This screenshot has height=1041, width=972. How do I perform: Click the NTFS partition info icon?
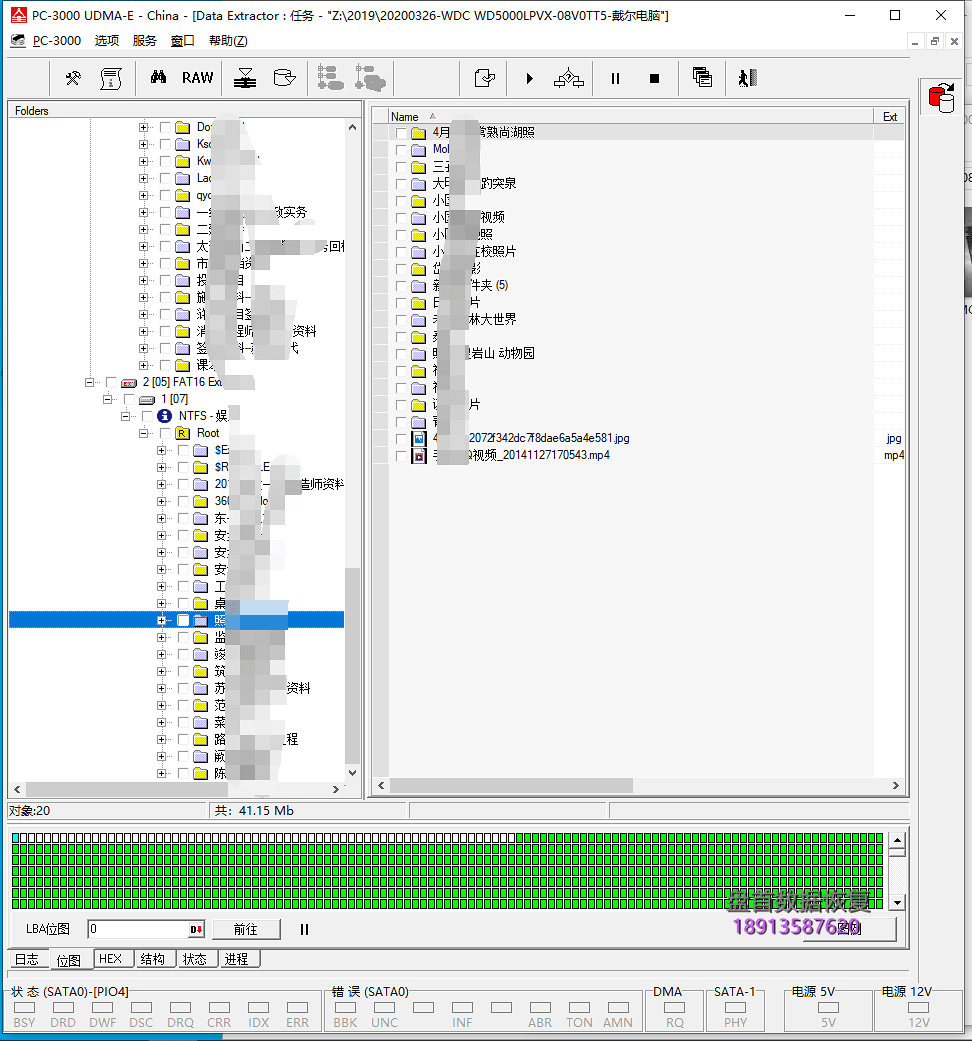[164, 416]
